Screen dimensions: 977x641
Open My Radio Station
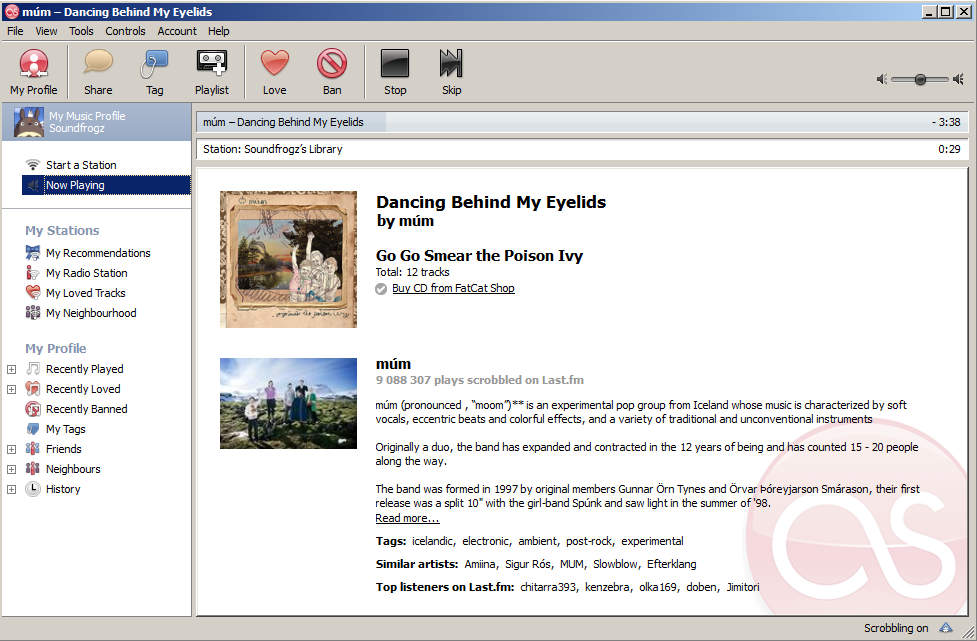point(87,273)
